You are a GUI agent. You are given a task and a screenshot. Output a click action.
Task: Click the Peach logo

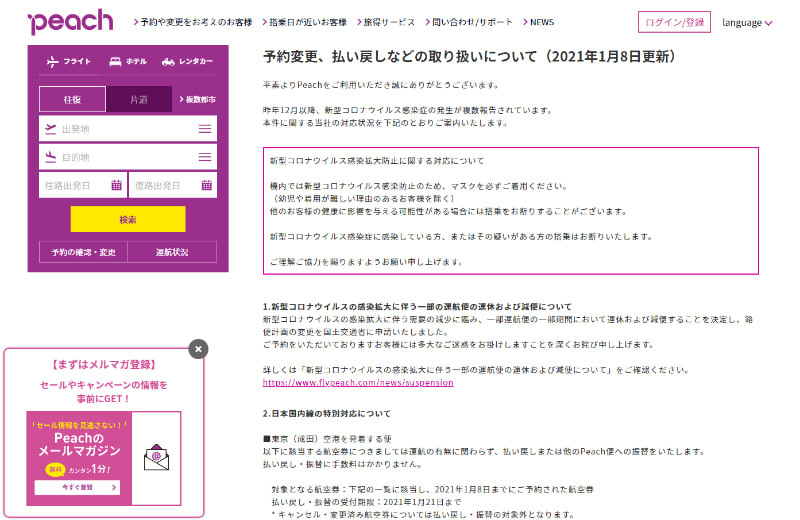(70, 22)
